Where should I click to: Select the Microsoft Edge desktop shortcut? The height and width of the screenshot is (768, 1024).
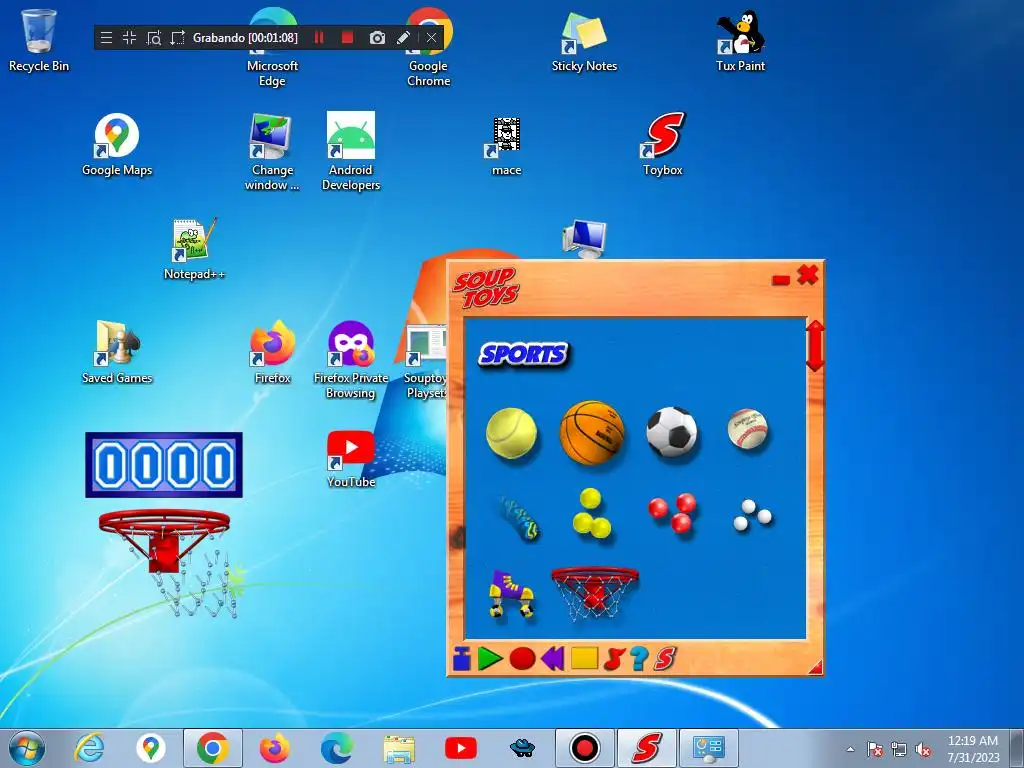click(x=272, y=48)
